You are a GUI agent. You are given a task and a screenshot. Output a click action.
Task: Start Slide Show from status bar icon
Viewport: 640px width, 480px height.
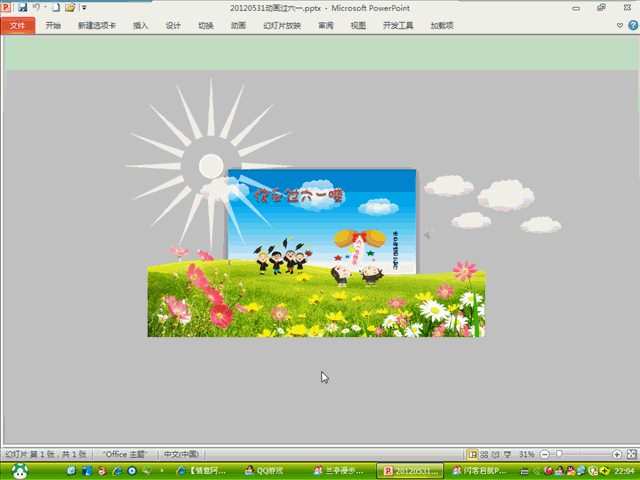[507, 454]
